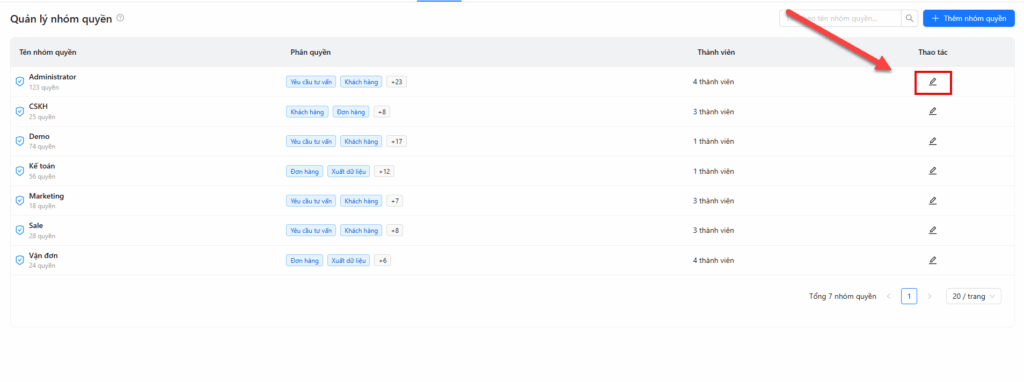The image size is (1024, 382).
Task: Click 1 thành viên in Kế toán row
Action: point(713,171)
